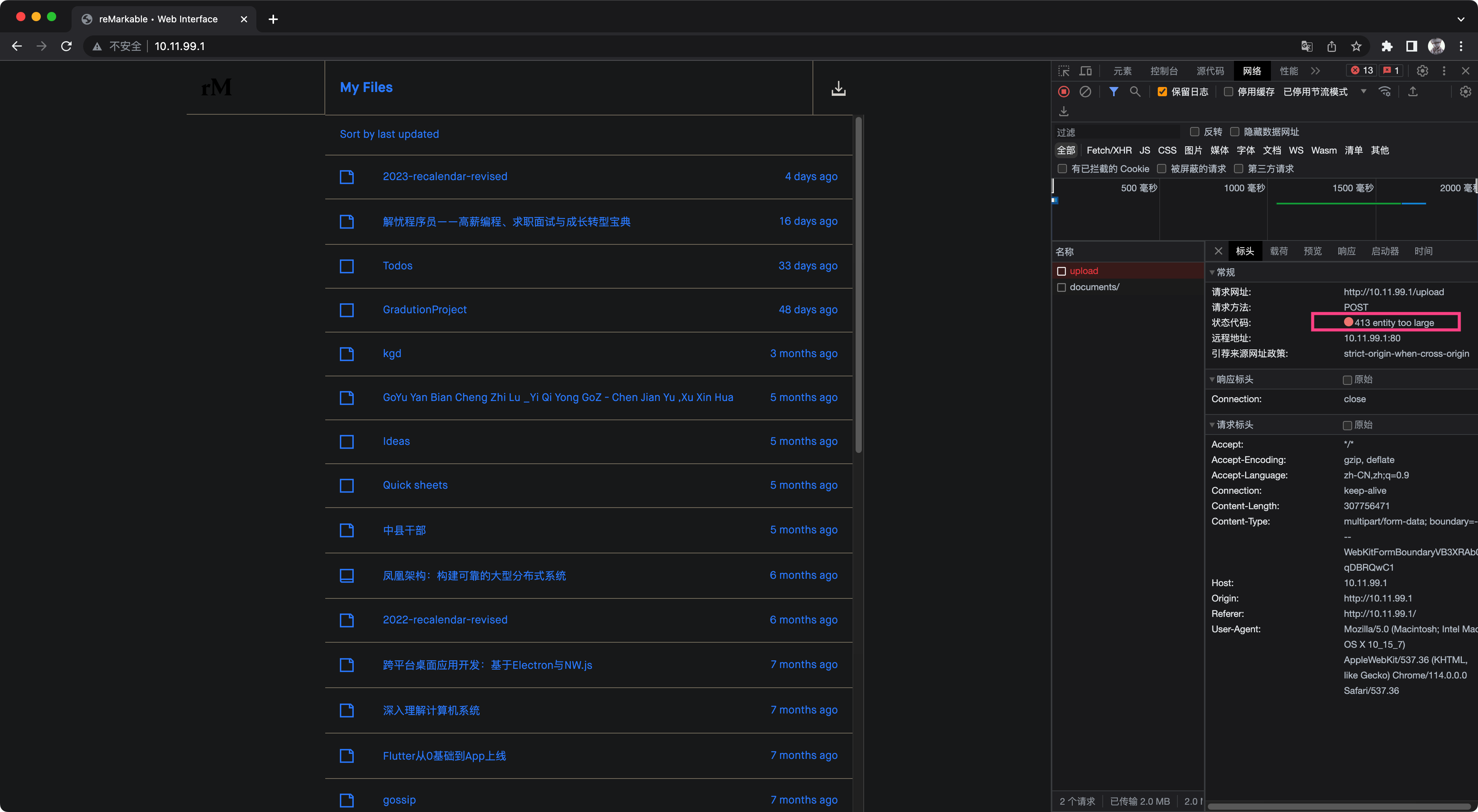The height and width of the screenshot is (812, 1478).
Task: Toggle the browser side panel icon
Action: tap(1411, 46)
